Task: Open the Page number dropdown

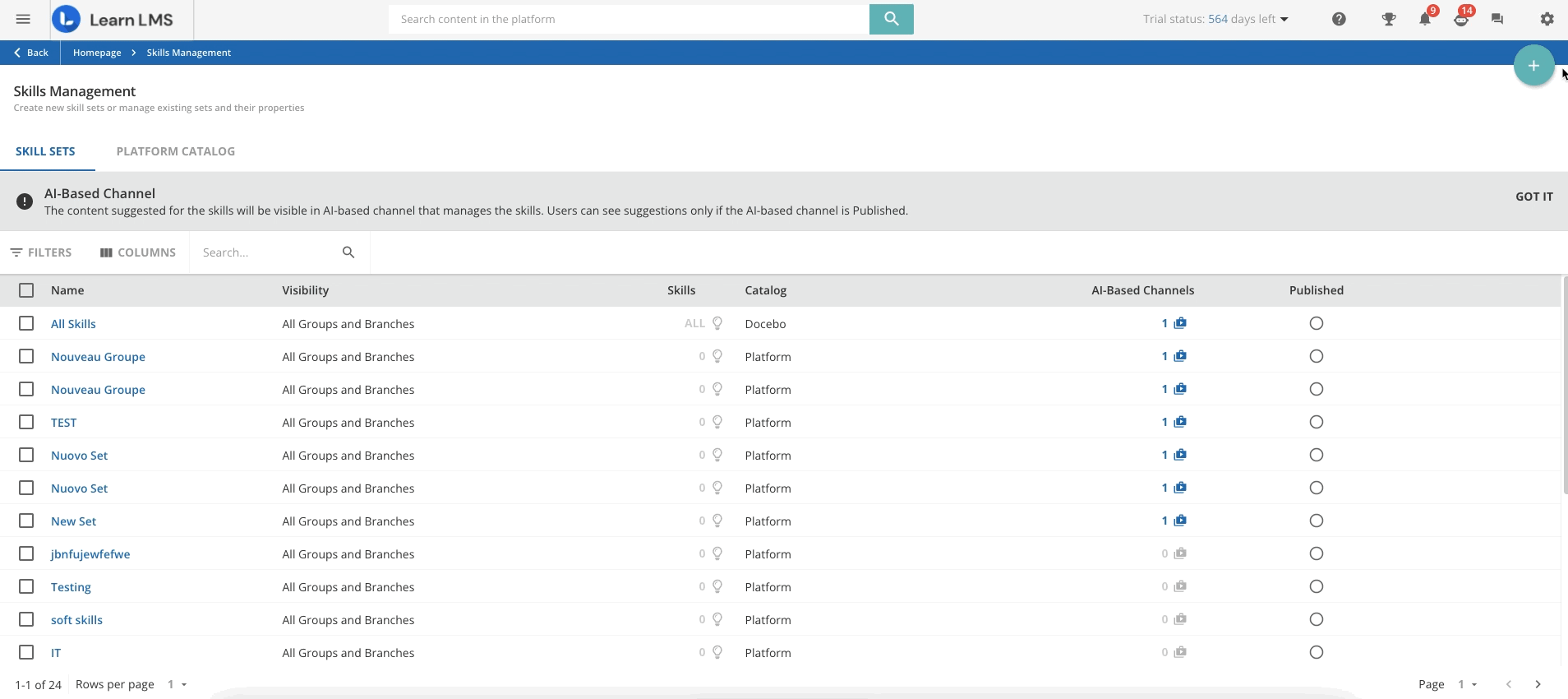Action: (x=1467, y=684)
